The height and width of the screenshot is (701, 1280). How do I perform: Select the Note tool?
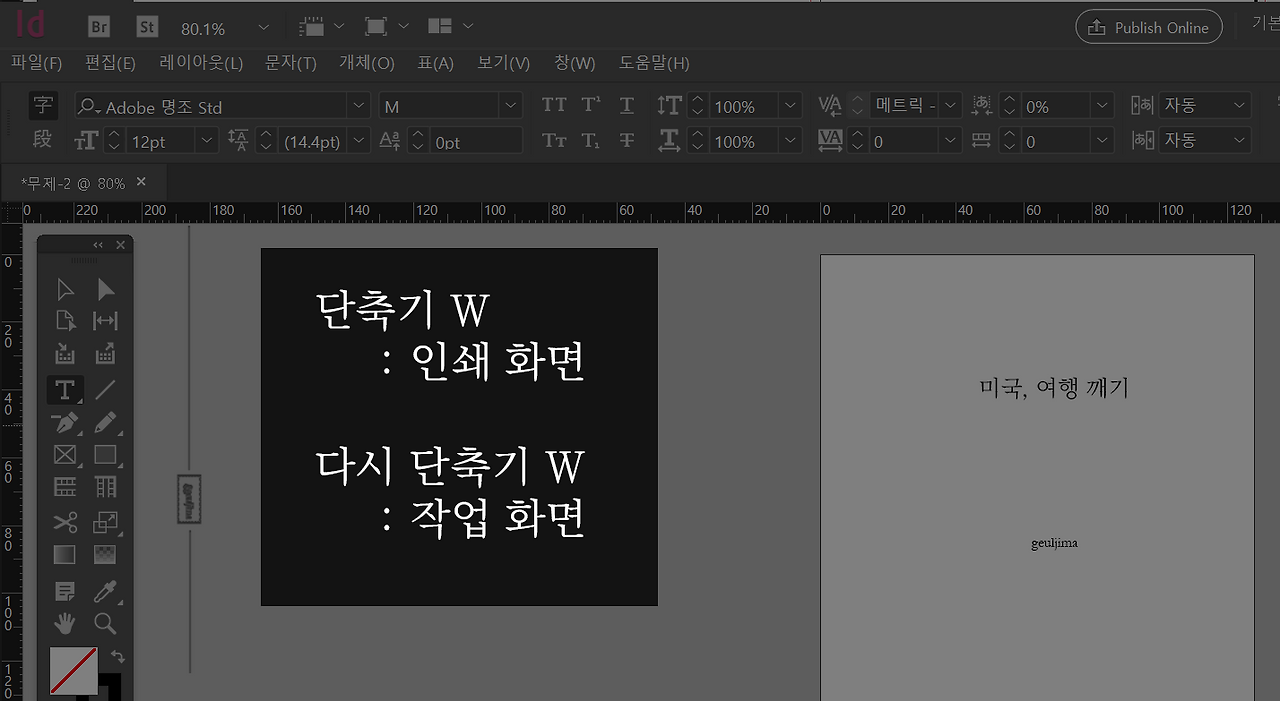click(x=65, y=591)
